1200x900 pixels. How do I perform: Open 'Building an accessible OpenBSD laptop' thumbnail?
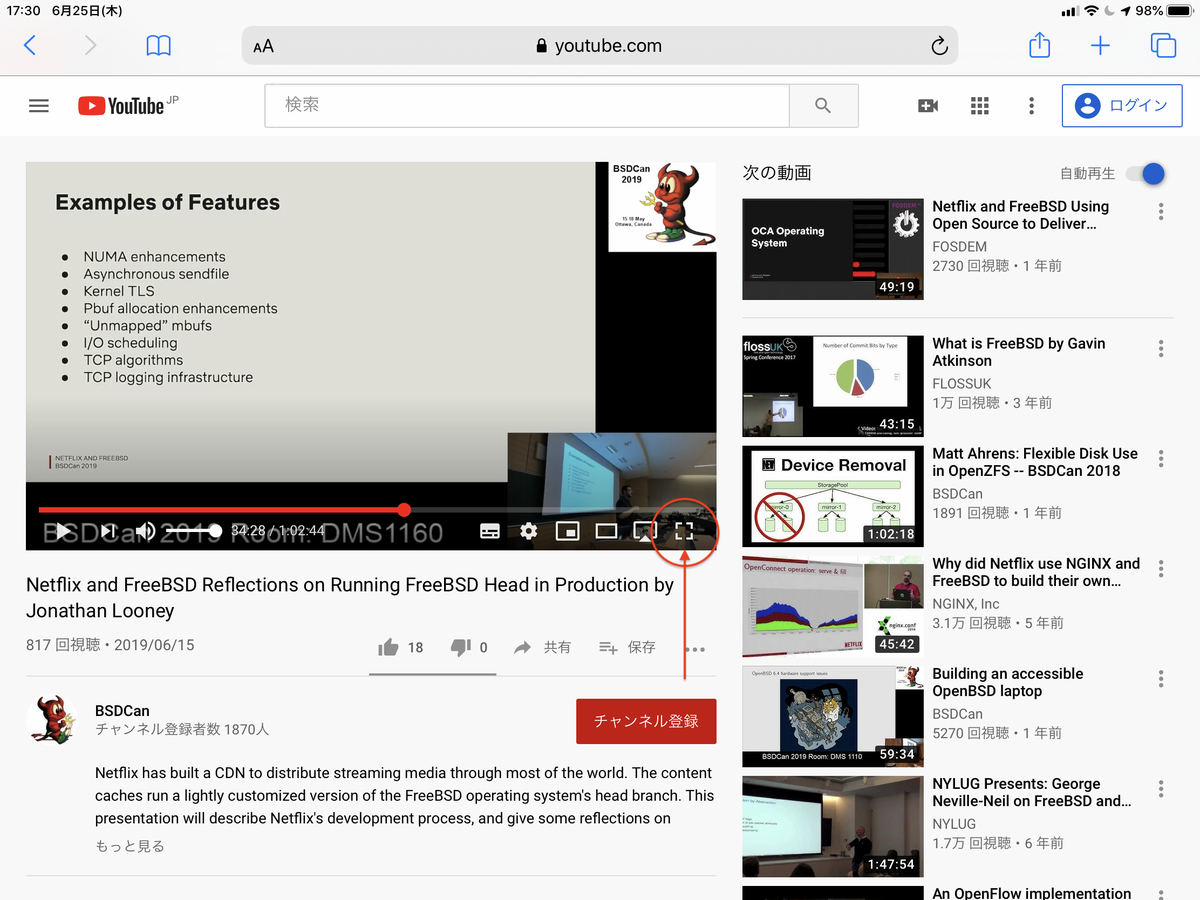[833, 716]
